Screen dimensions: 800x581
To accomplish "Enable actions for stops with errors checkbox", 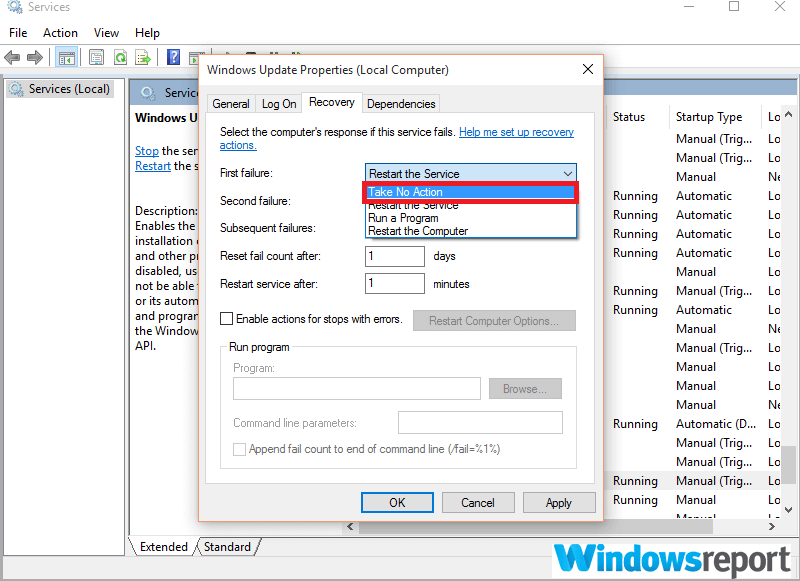I will (226, 319).
